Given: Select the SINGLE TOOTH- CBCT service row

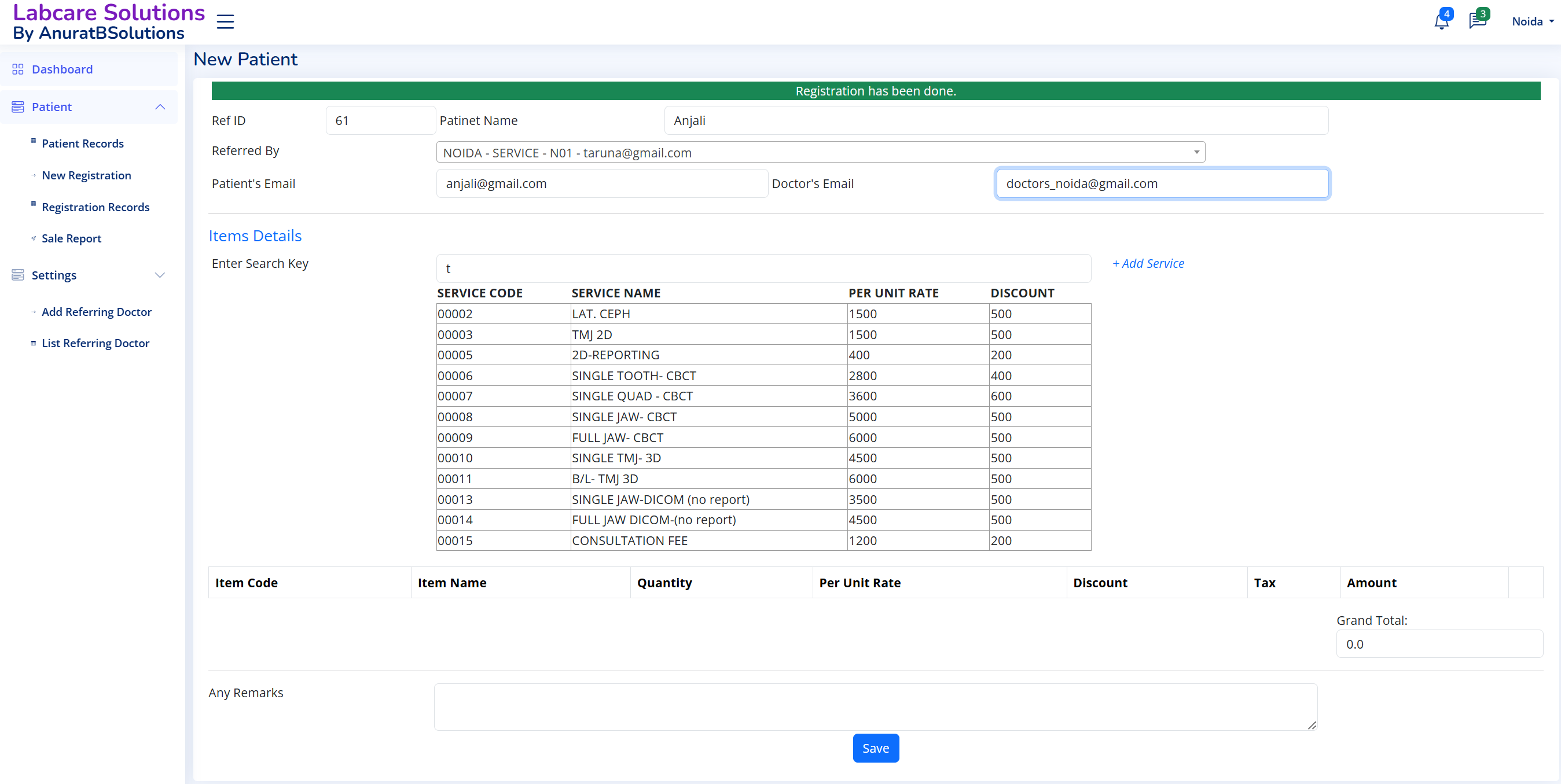Looking at the screenshot, I should point(633,376).
